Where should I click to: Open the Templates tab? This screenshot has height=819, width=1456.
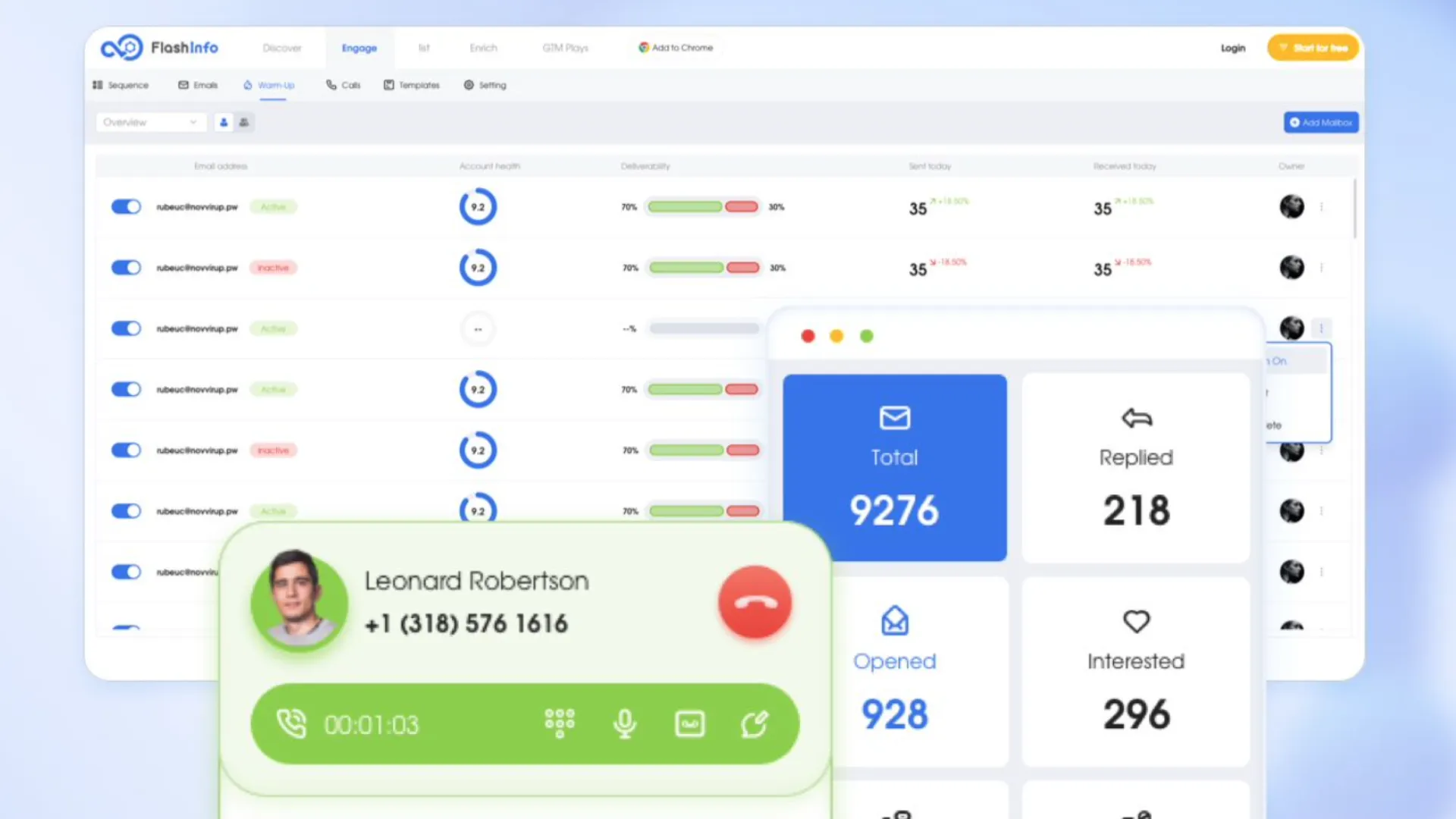pos(412,85)
